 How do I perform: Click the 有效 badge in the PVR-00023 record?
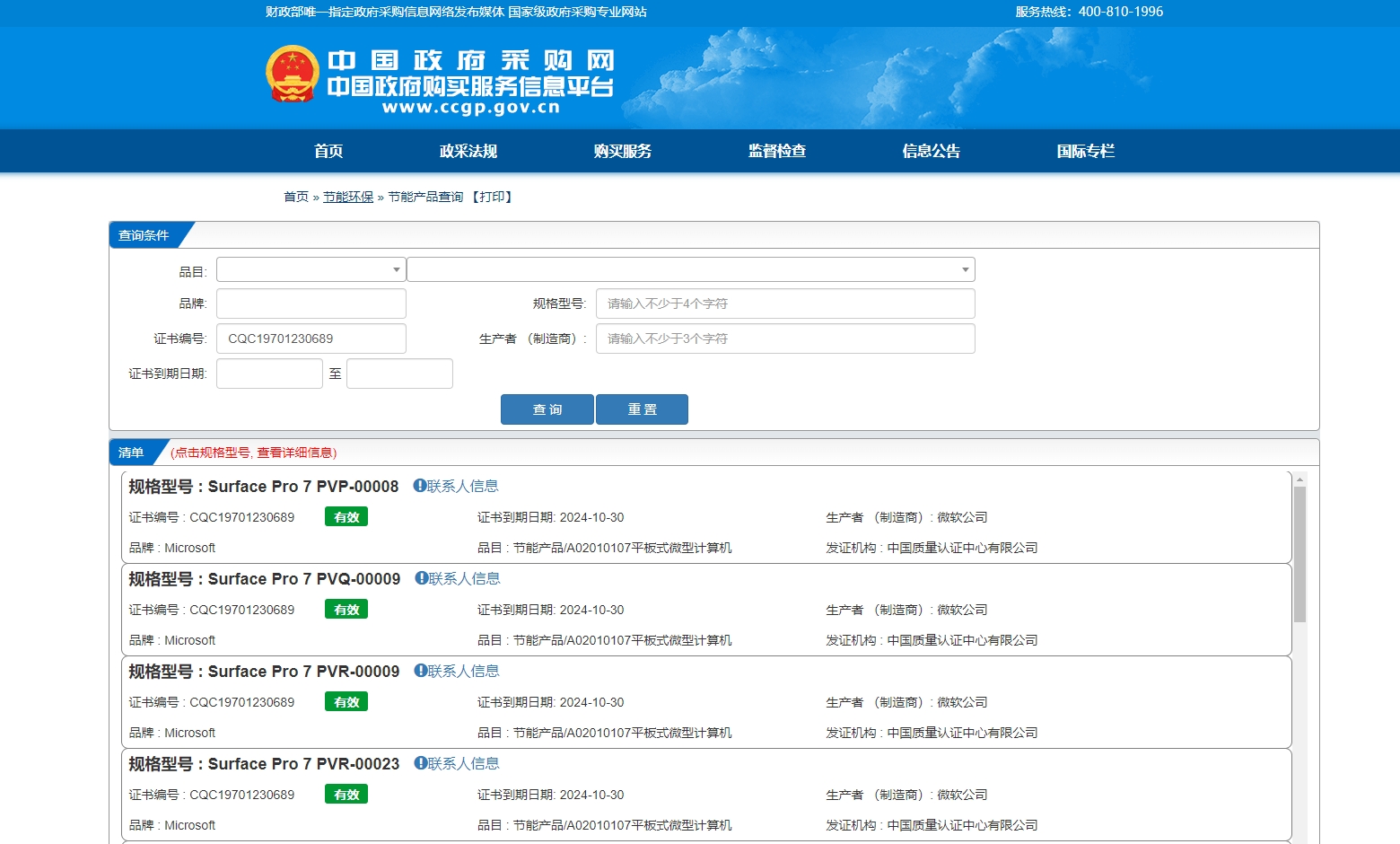click(346, 795)
